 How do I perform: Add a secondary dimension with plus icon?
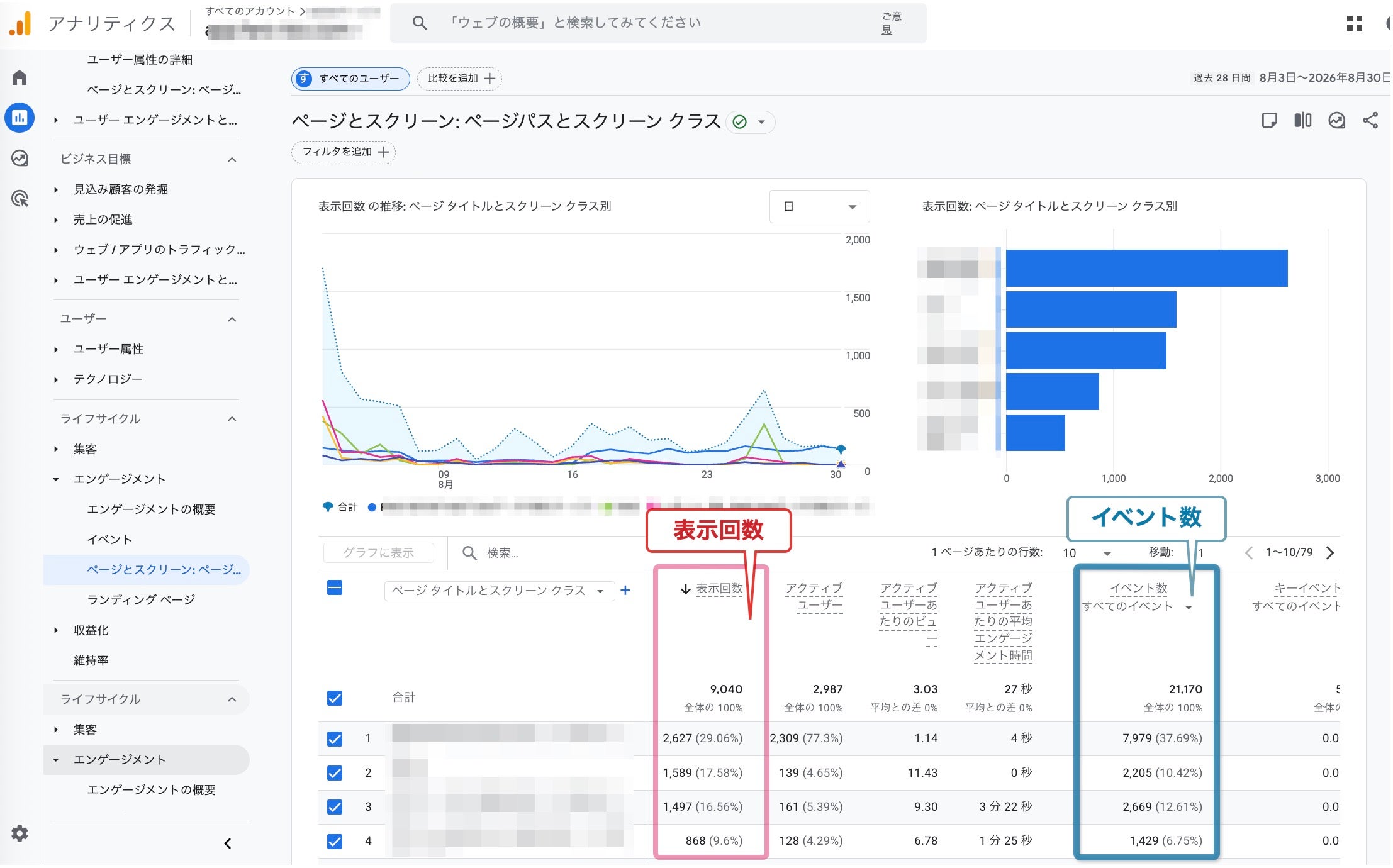point(625,590)
